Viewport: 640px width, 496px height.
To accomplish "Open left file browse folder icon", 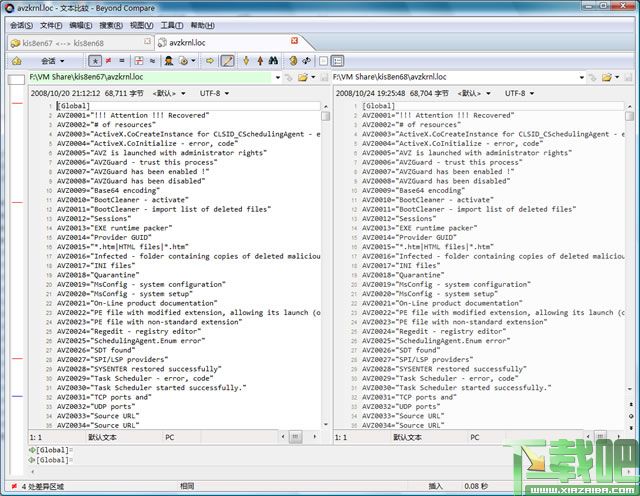I will point(303,77).
